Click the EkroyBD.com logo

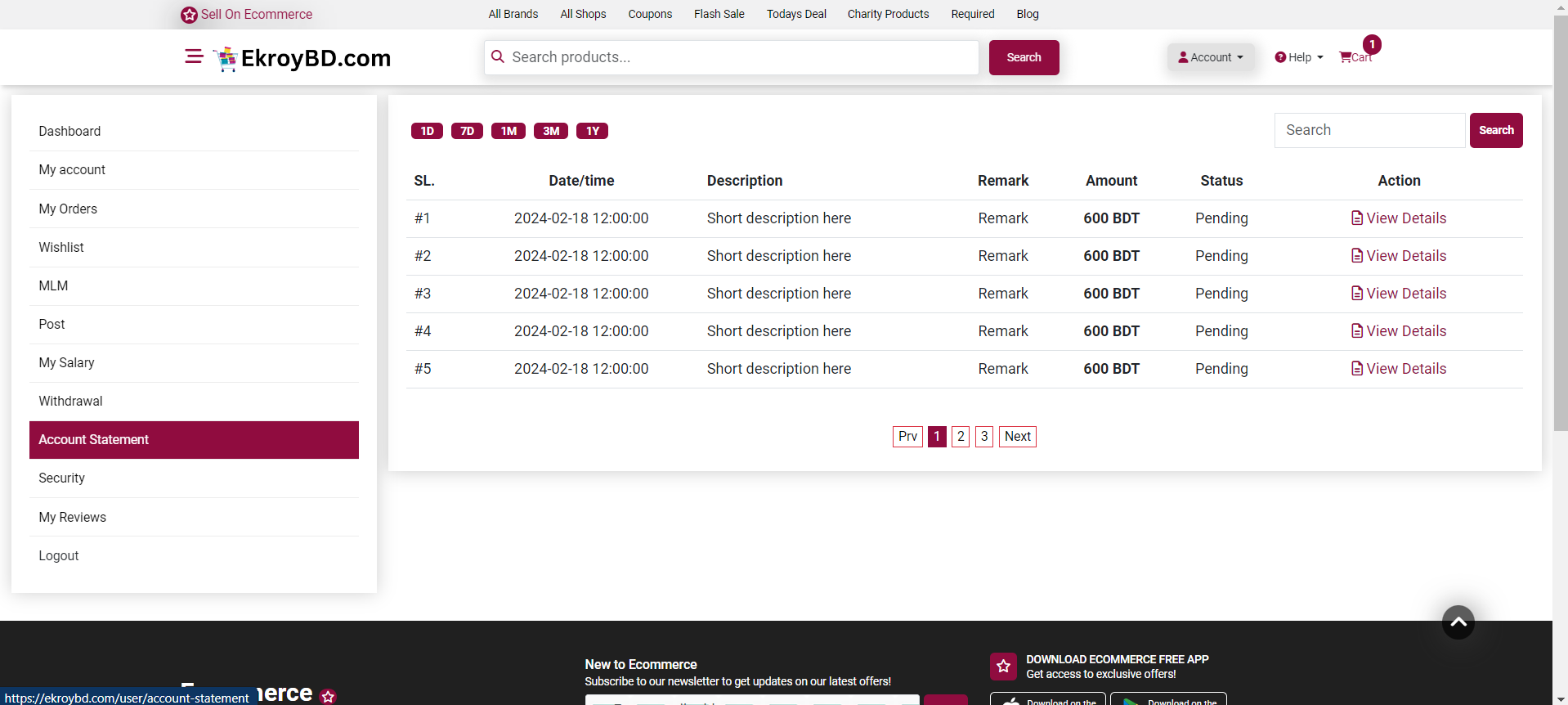302,58
